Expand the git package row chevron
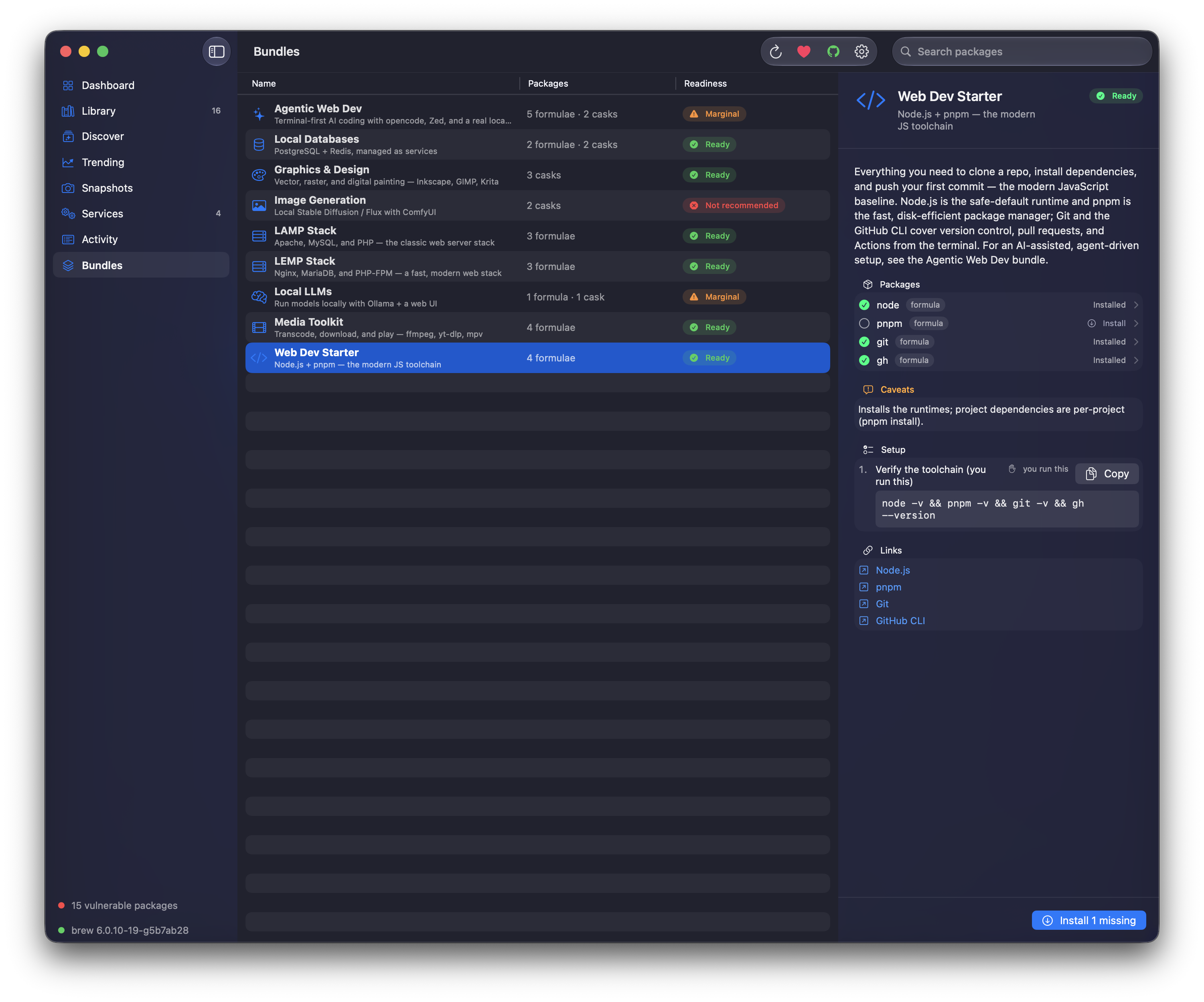This screenshot has width=1204, height=1002. (x=1136, y=342)
